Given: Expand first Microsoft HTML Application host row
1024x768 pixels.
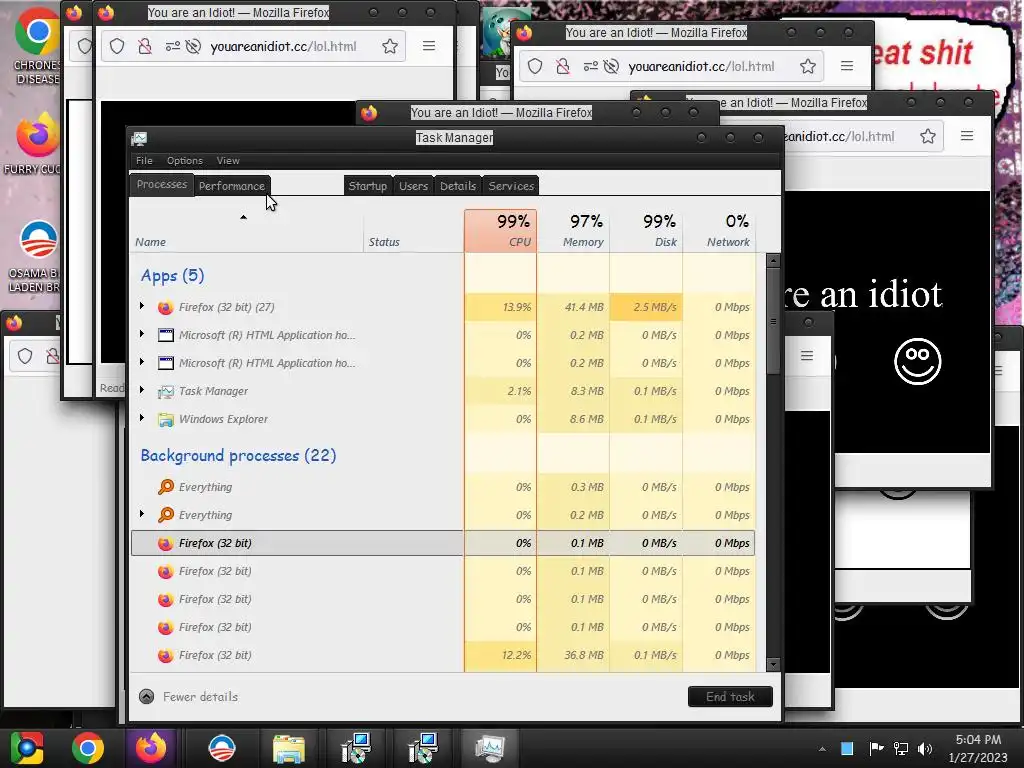Looking at the screenshot, I should point(142,334).
